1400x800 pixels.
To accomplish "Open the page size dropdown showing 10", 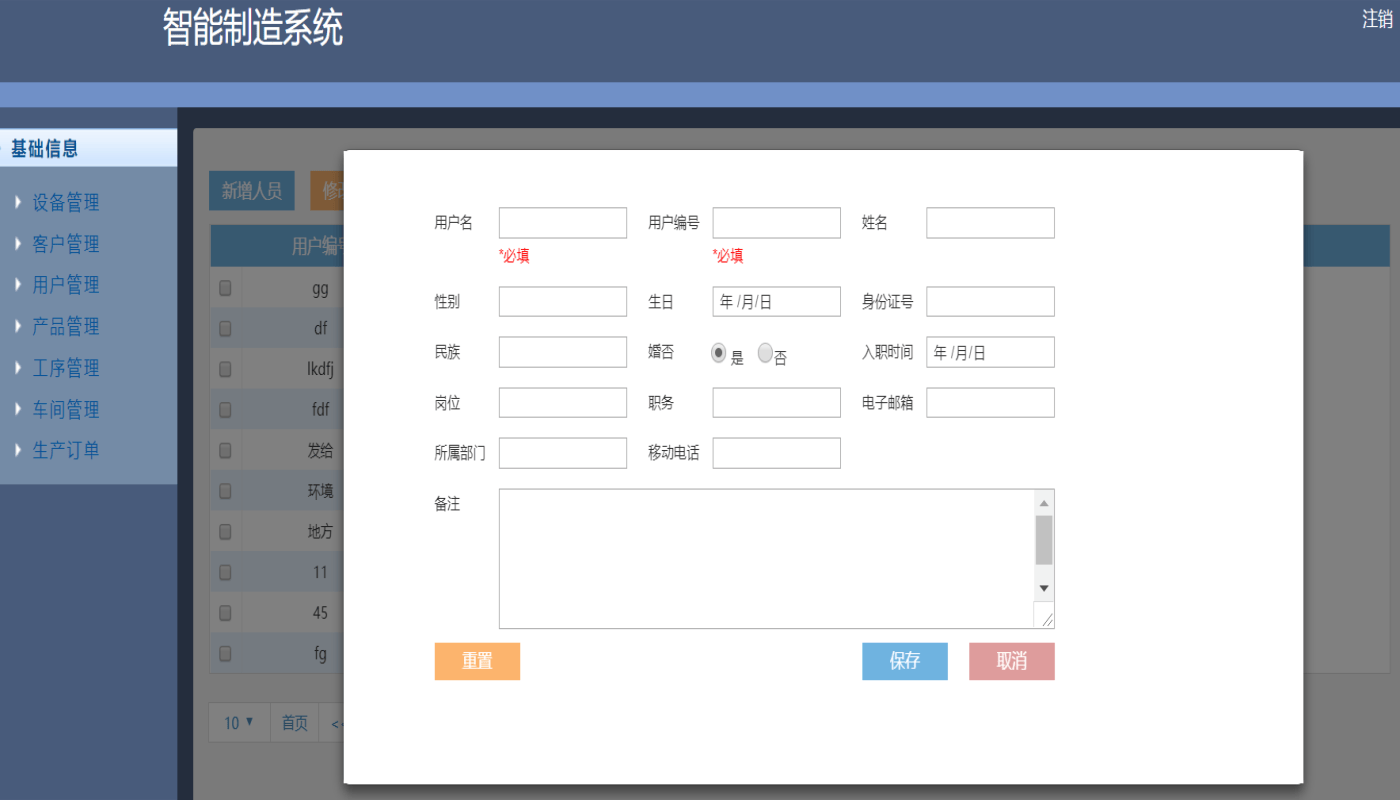I will [238, 722].
